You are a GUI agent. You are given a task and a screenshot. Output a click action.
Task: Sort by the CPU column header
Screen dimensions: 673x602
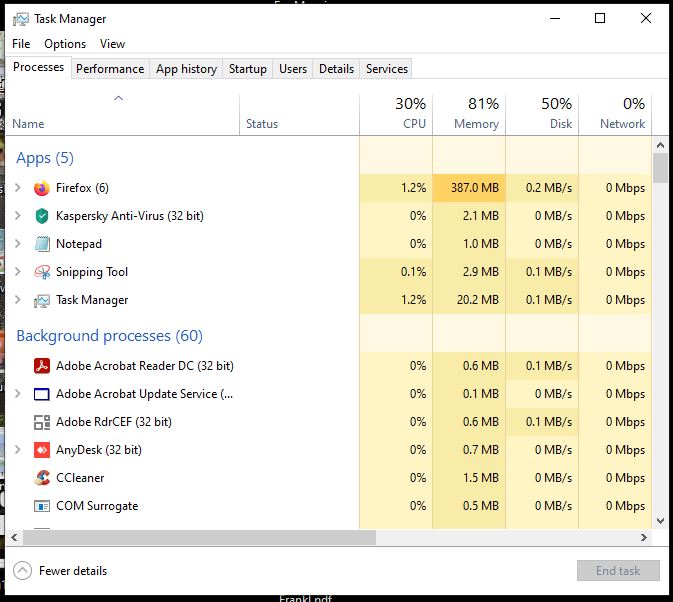click(396, 115)
